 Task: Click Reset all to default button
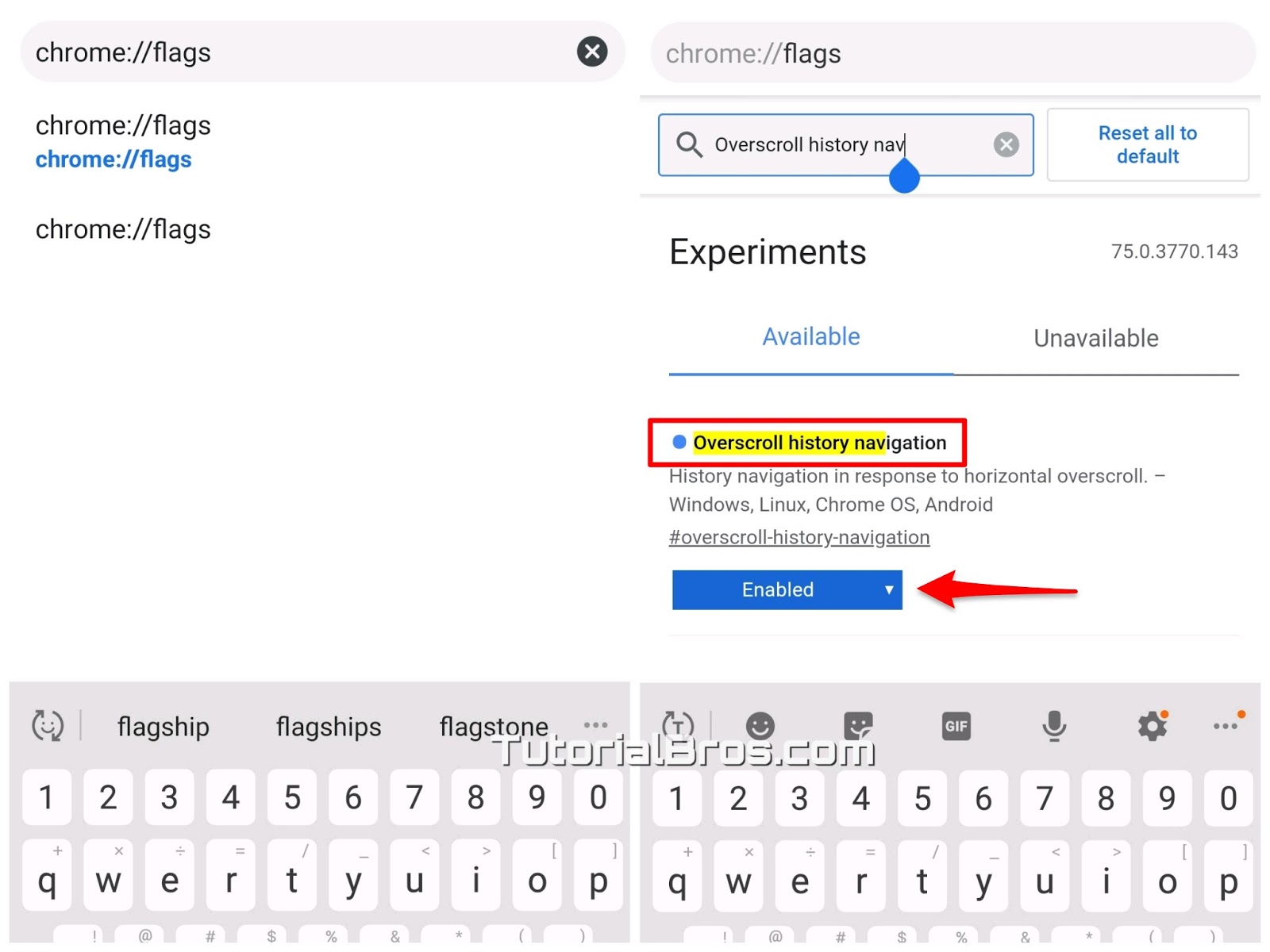pos(1148,144)
